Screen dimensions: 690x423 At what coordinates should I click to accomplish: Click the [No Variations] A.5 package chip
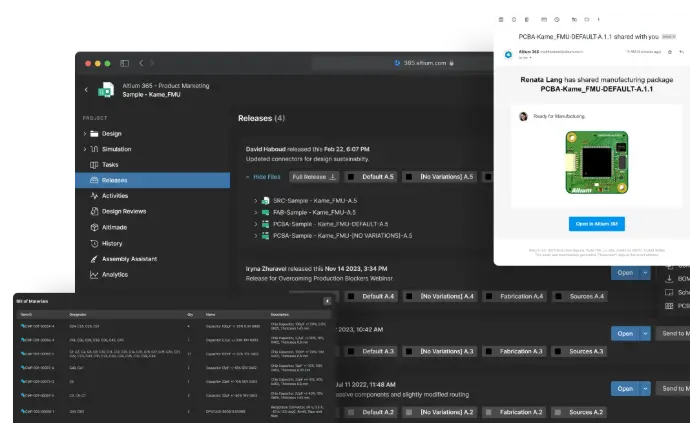(x=439, y=177)
